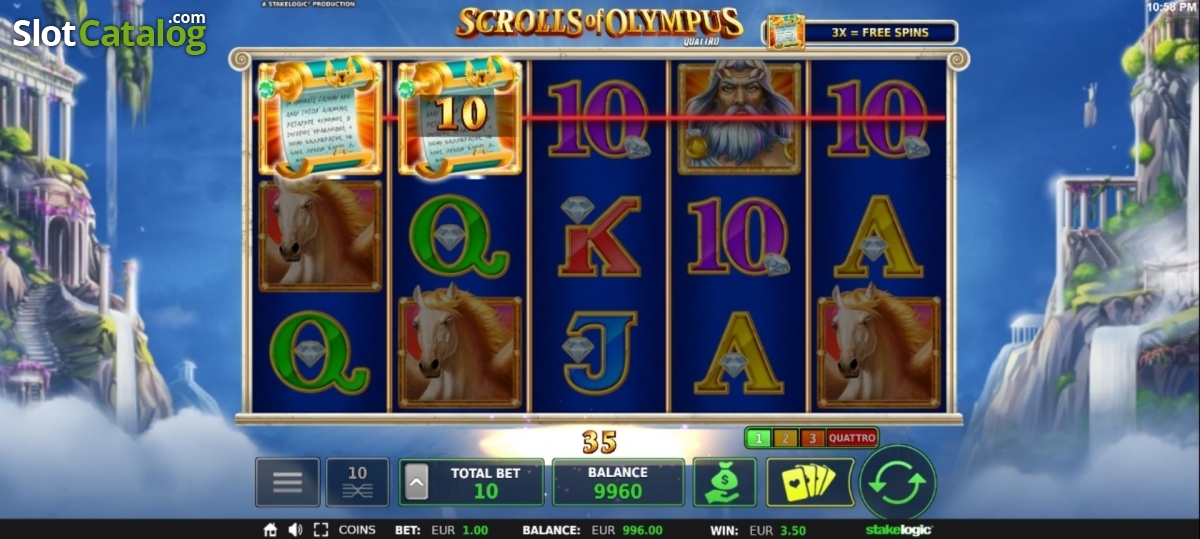
Task: Open the gamble cards icon
Action: pyautogui.click(x=810, y=482)
